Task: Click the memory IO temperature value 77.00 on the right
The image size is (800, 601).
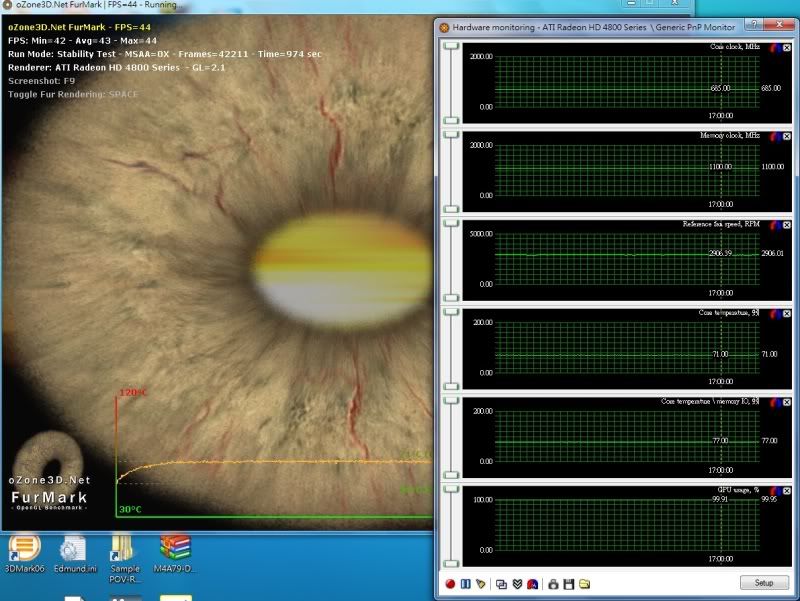Action: (769, 441)
